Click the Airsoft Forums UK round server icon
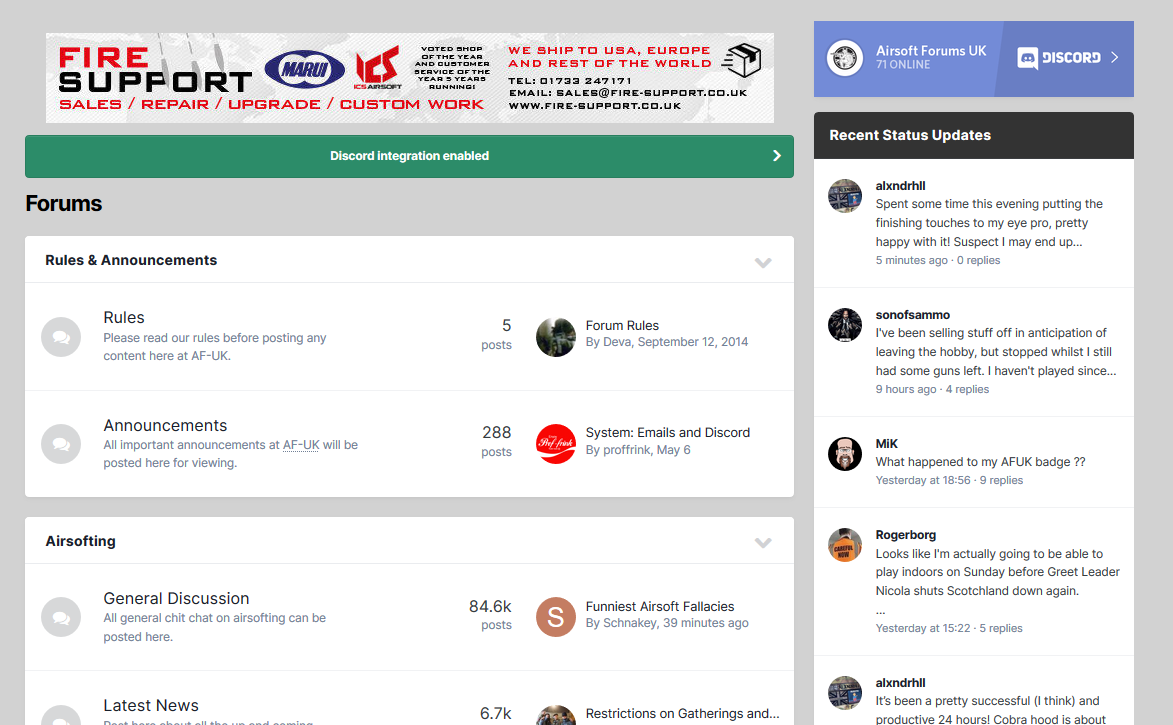Screen dimensions: 1173x725 [x=845, y=58]
